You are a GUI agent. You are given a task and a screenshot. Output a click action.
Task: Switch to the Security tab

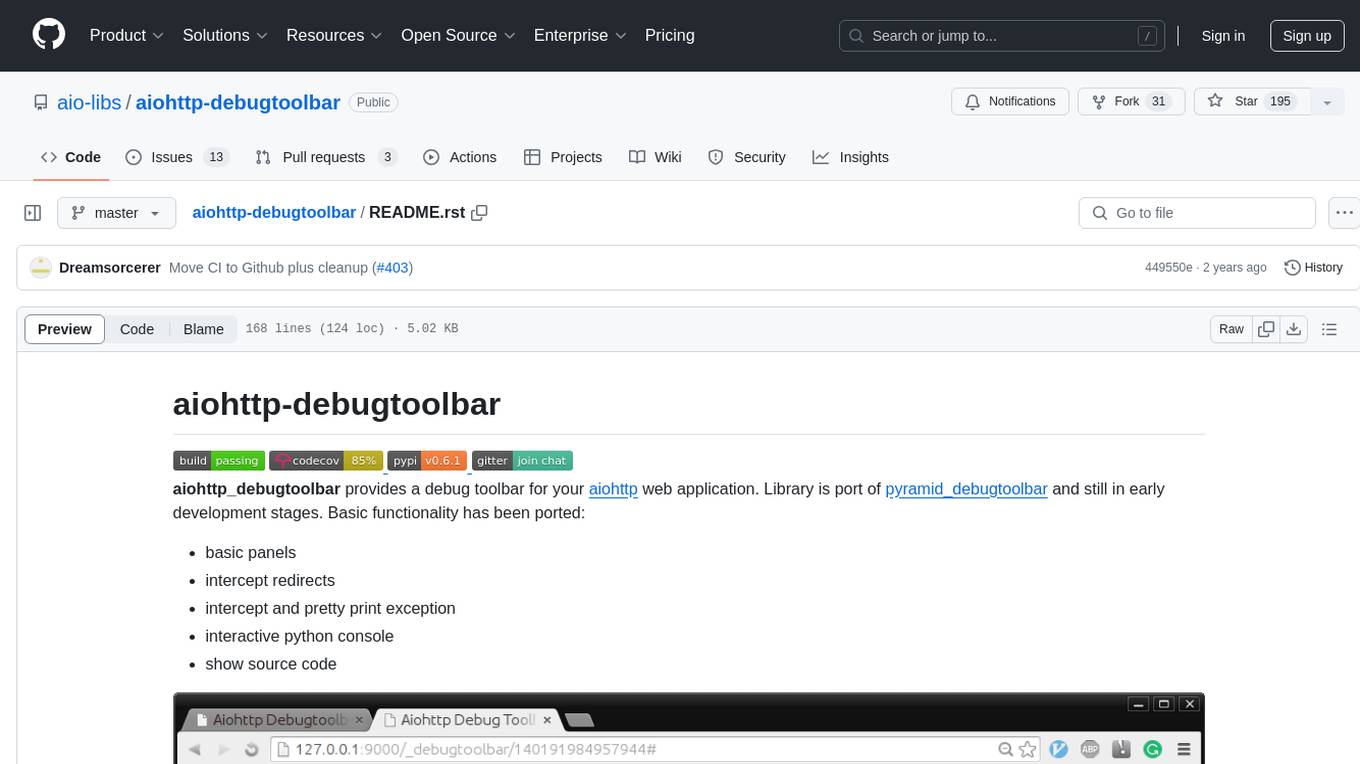tap(747, 157)
